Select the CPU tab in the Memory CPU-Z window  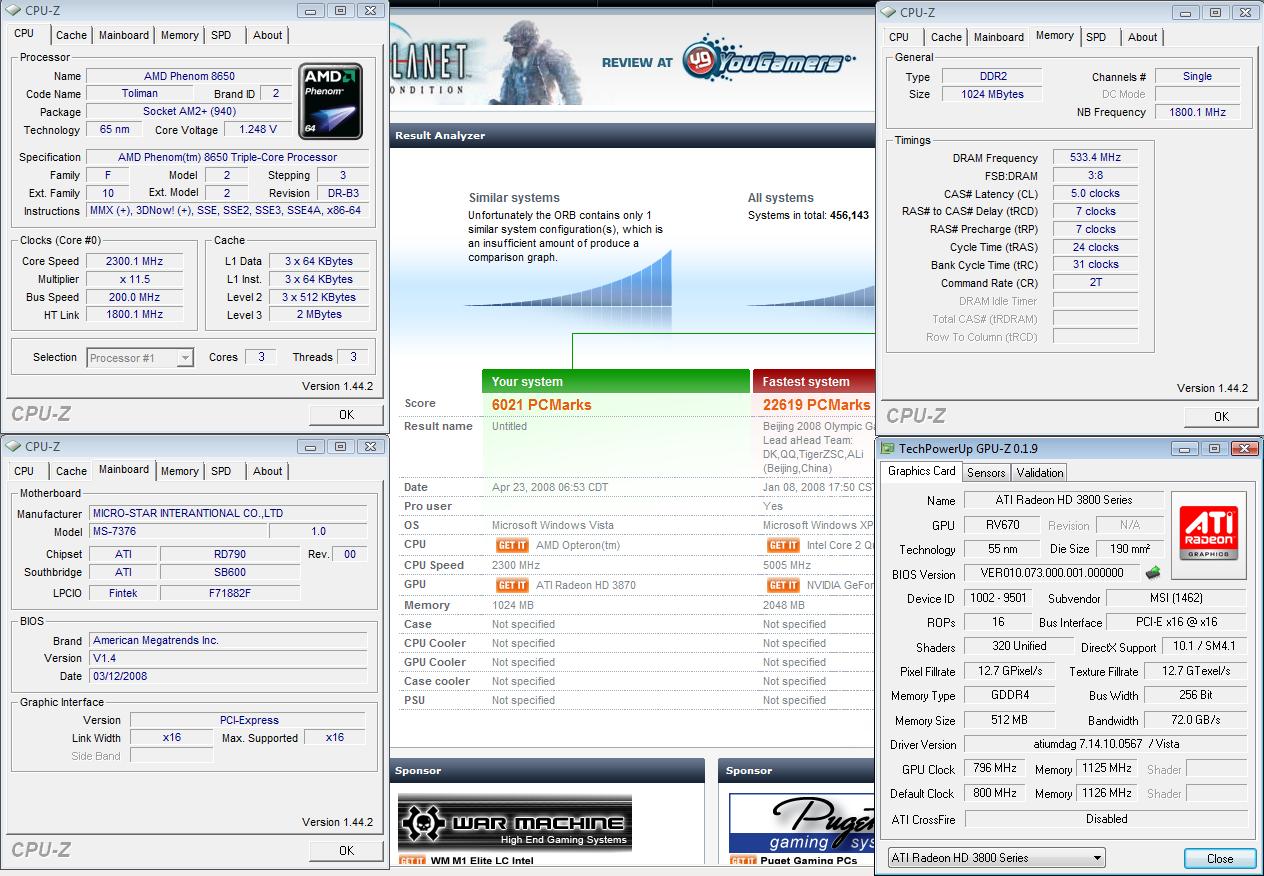[899, 37]
